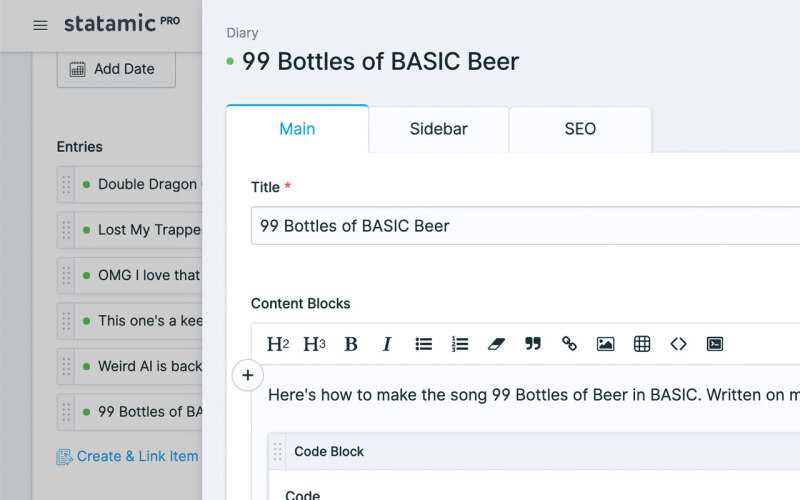Insert a numbered list

click(x=460, y=344)
